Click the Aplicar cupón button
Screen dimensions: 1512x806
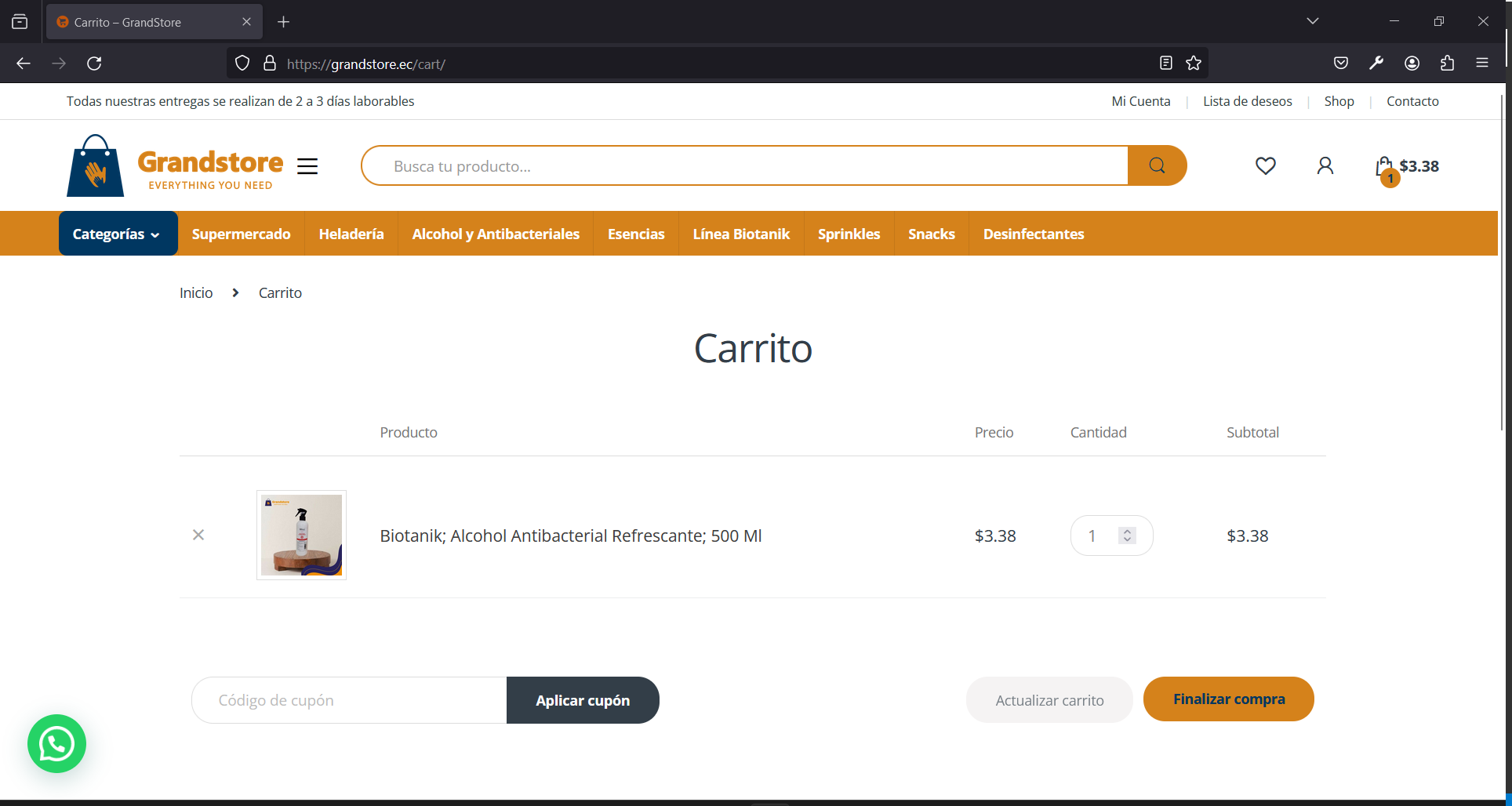point(583,700)
